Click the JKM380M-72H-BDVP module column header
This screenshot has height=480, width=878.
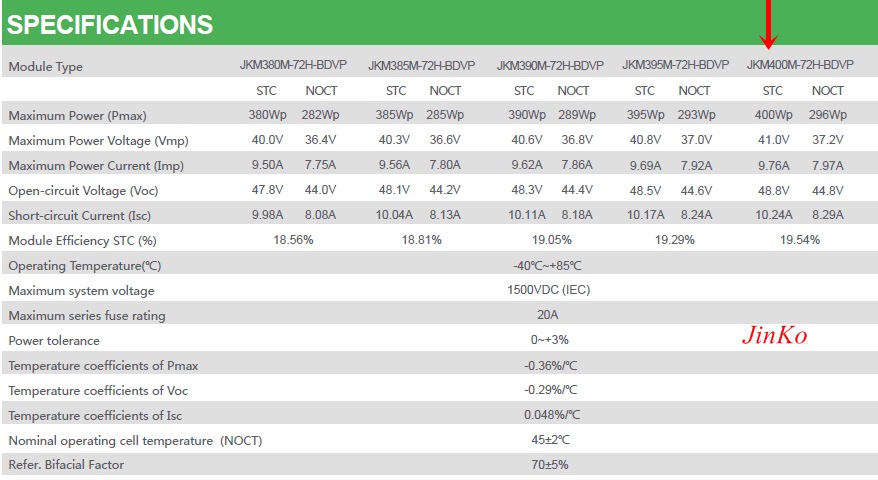click(x=293, y=65)
